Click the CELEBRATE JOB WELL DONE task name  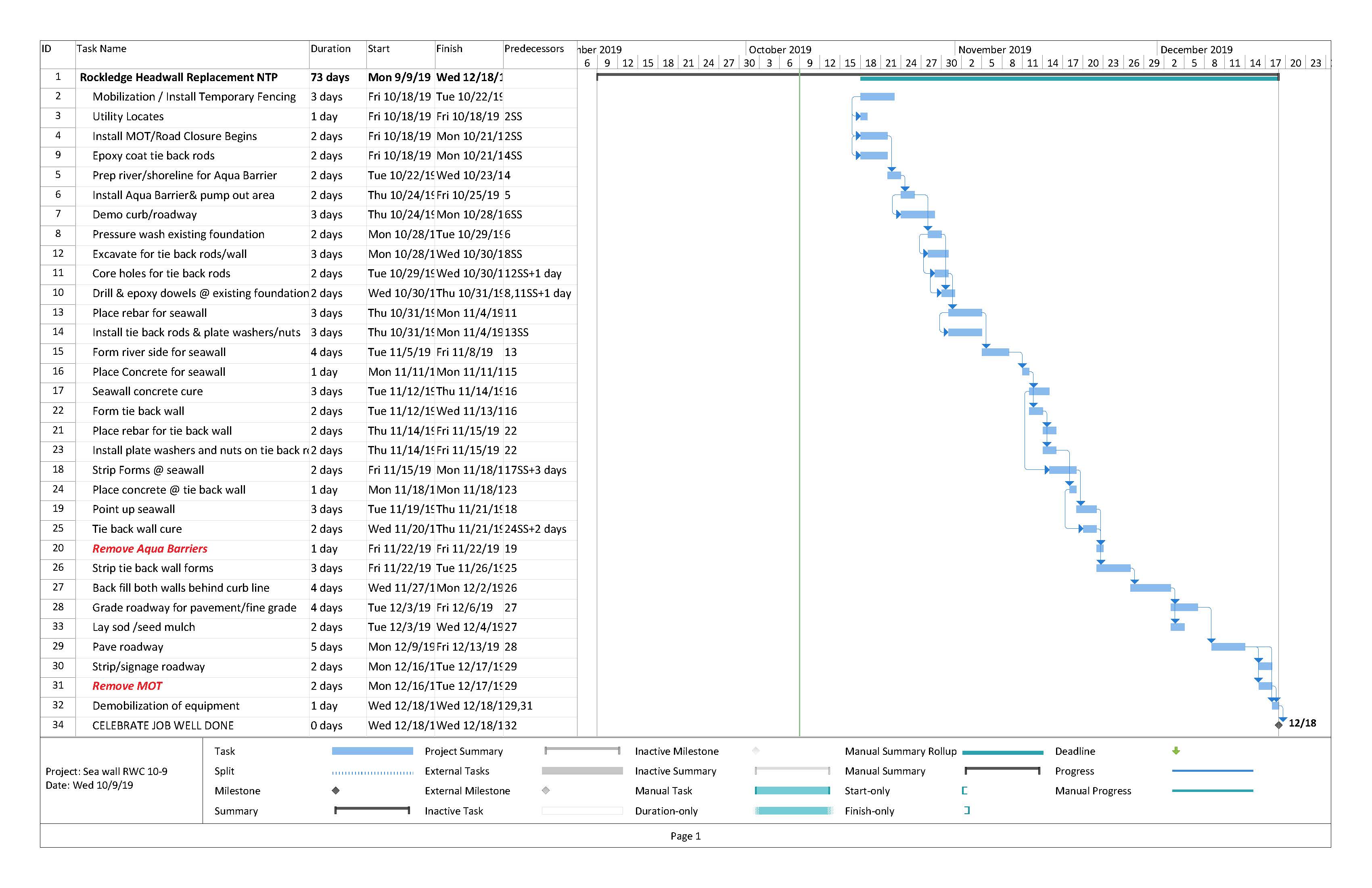pyautogui.click(x=163, y=725)
